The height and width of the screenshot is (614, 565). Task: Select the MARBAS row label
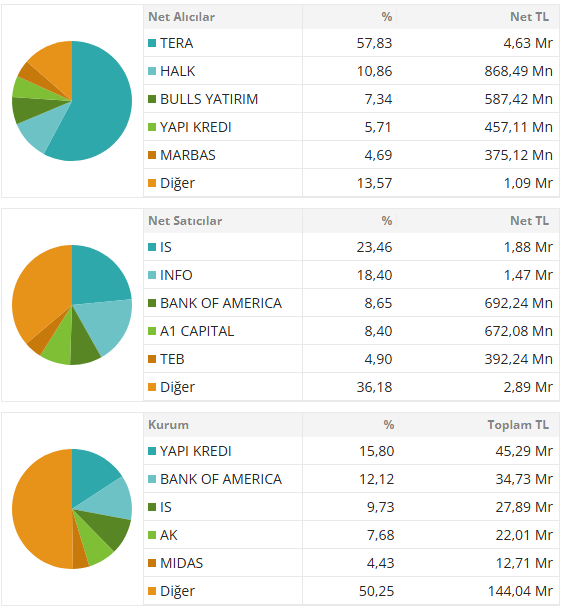click(188, 155)
